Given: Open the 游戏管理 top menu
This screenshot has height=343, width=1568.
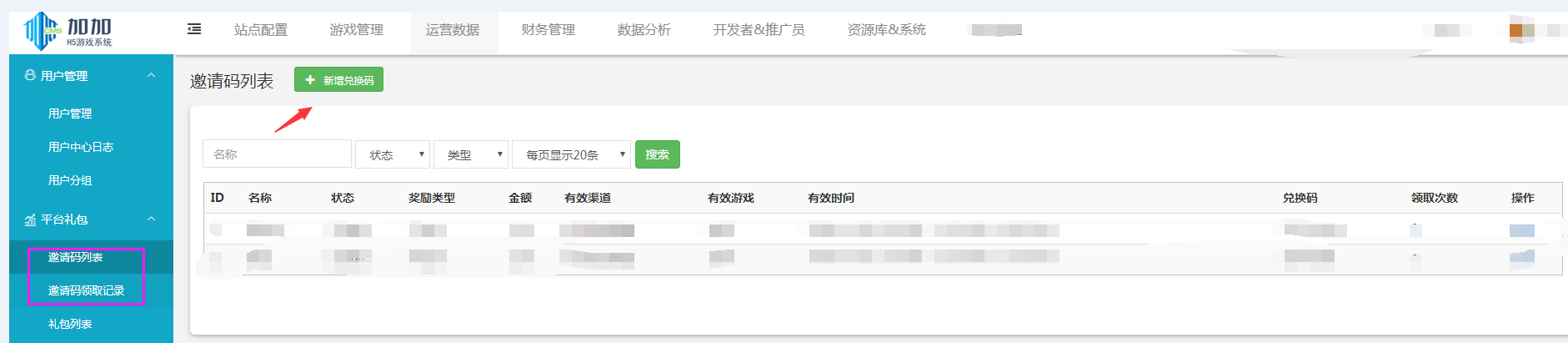Looking at the screenshot, I should [x=357, y=30].
